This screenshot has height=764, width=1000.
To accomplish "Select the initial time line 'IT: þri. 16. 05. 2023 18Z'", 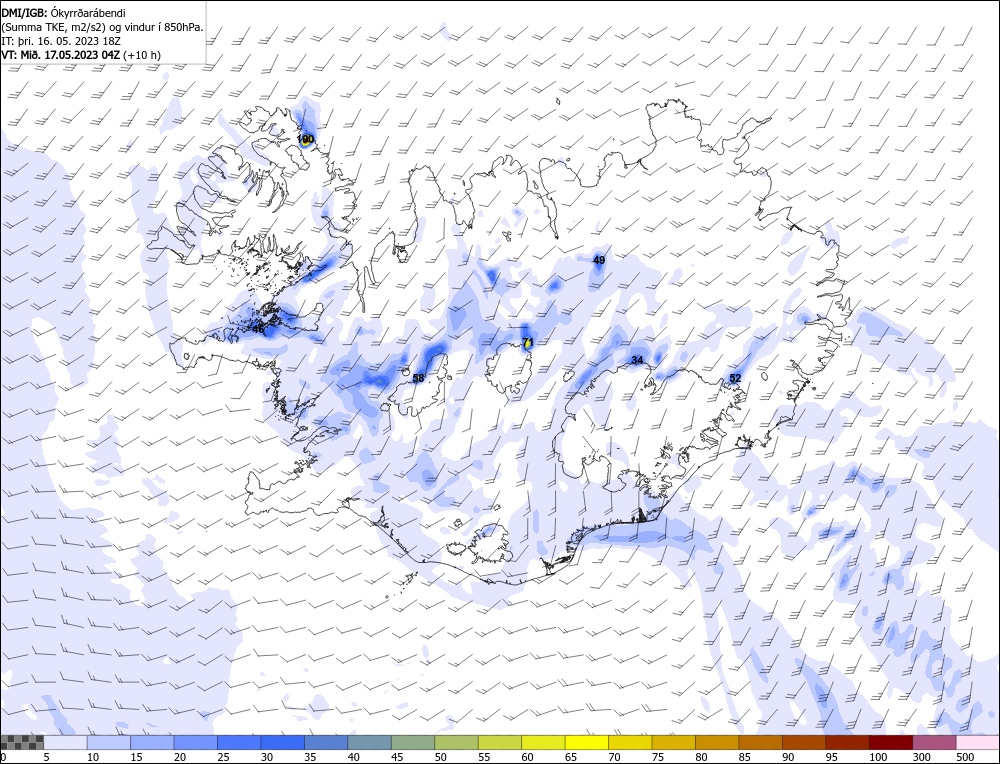I will pos(61,41).
